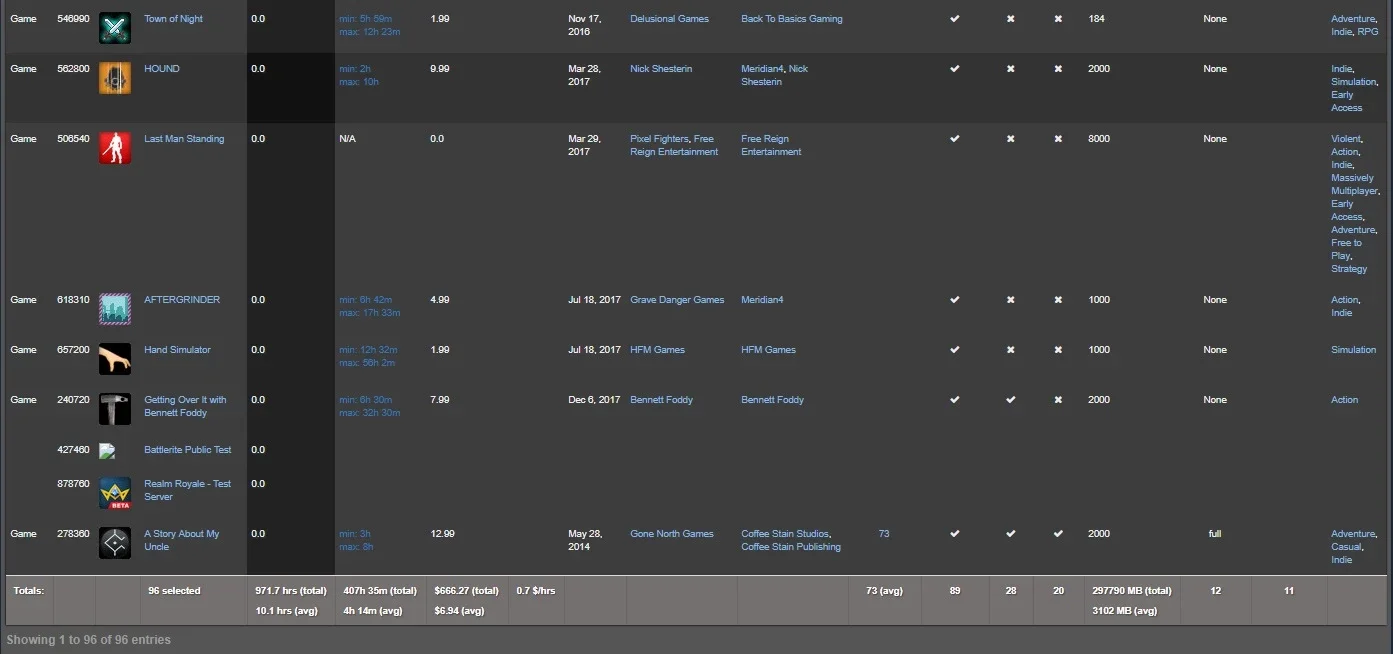Click the Battlerite Public Test broken image

(109, 451)
